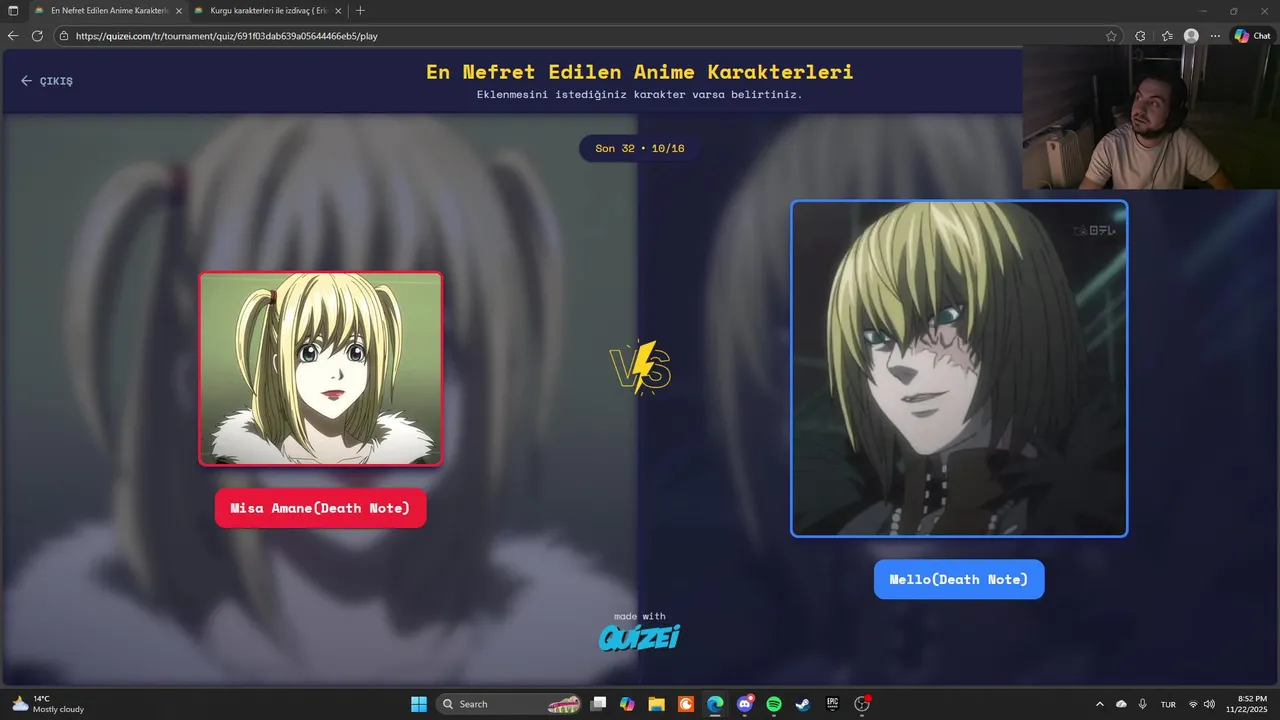The width and height of the screenshot is (1280, 720).
Task: Open volume speaker tray icon
Action: 1209,704
